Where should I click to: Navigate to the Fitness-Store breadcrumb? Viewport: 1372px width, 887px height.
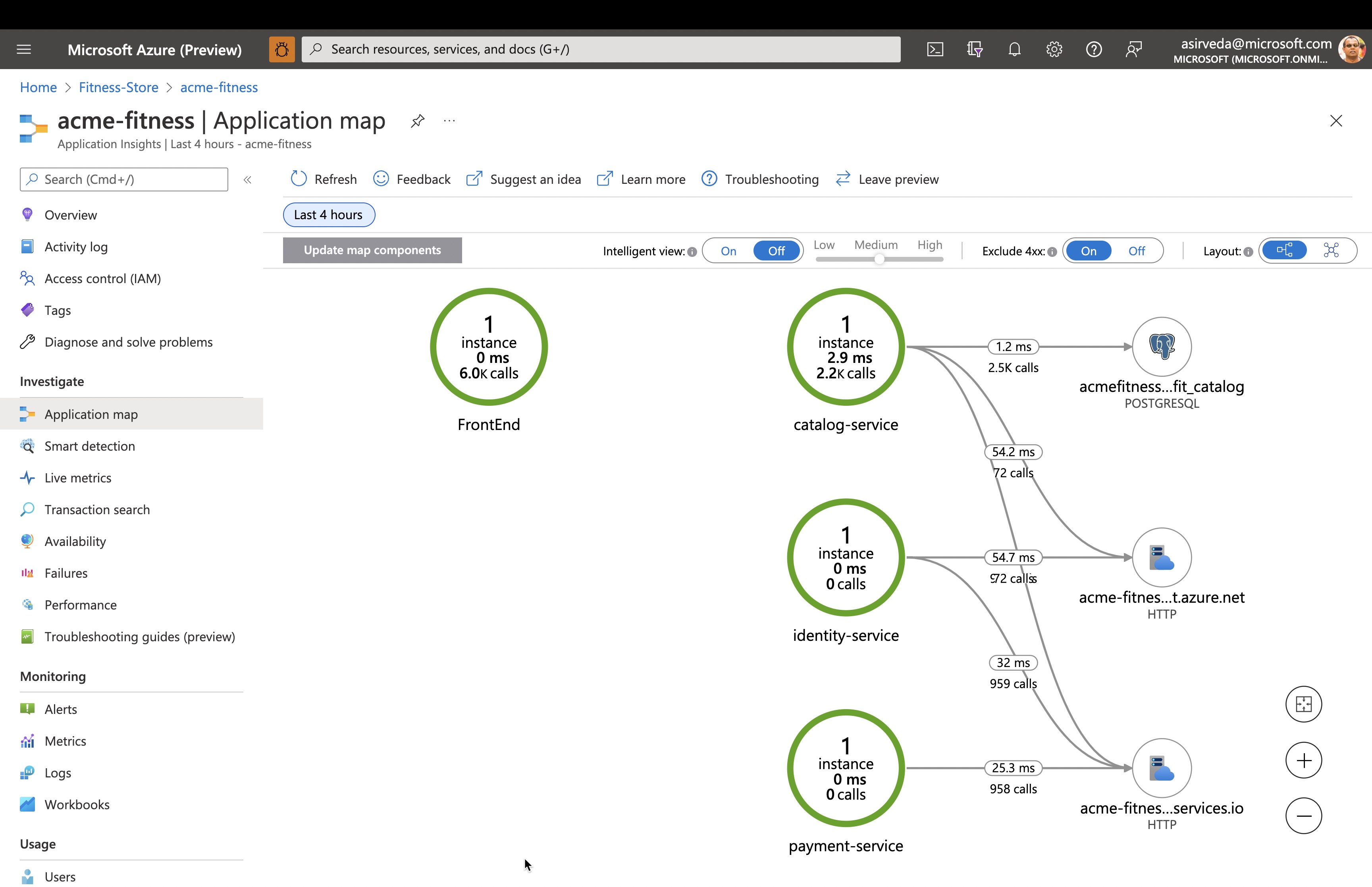pos(118,87)
